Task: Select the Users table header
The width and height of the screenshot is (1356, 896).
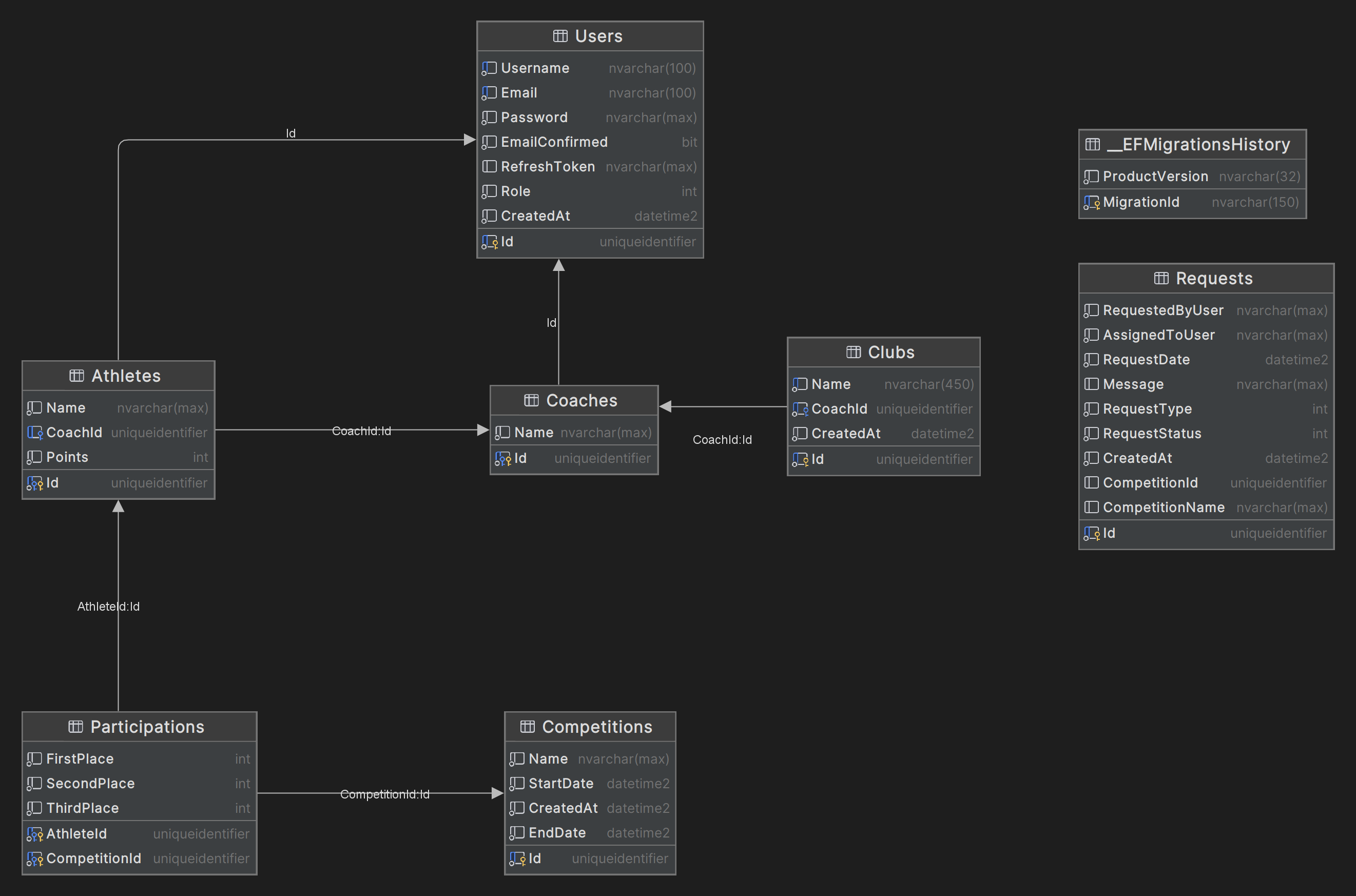Action: (590, 36)
